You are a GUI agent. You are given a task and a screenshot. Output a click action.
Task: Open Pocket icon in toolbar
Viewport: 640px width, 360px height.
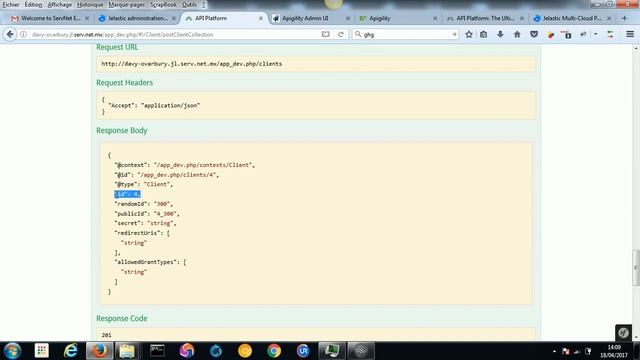534,35
